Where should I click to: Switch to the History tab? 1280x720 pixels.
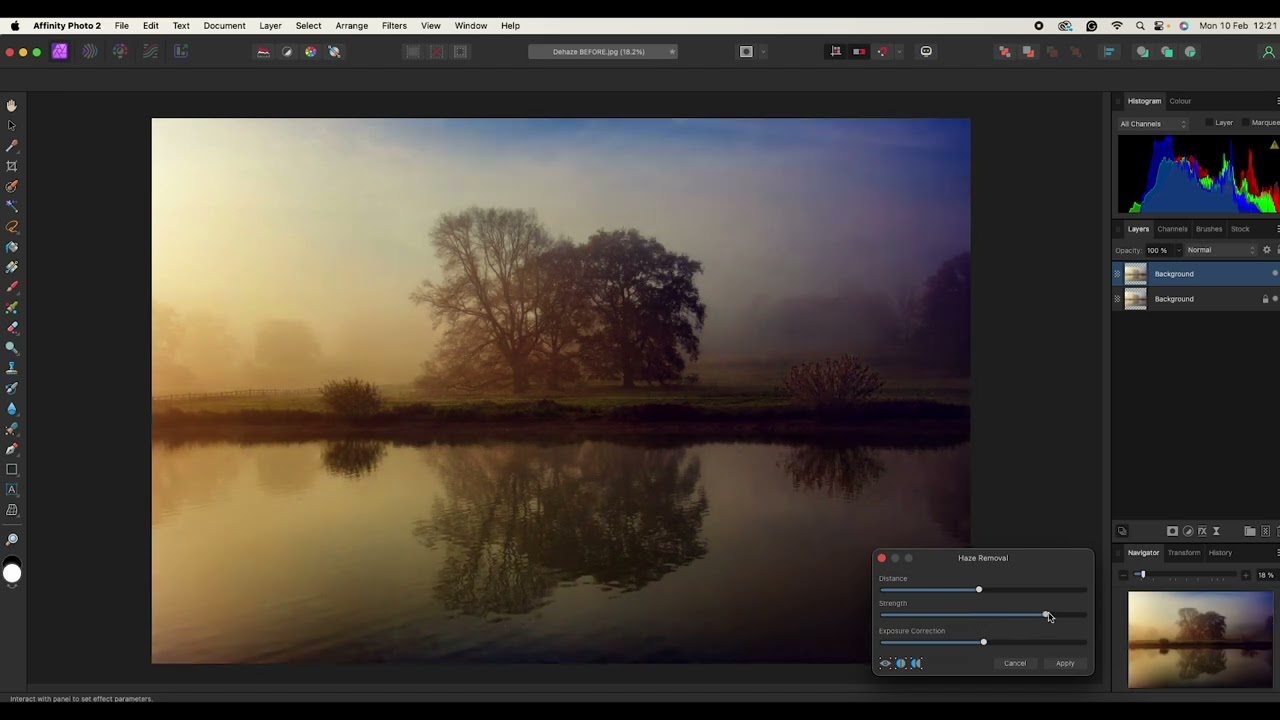coord(1220,552)
